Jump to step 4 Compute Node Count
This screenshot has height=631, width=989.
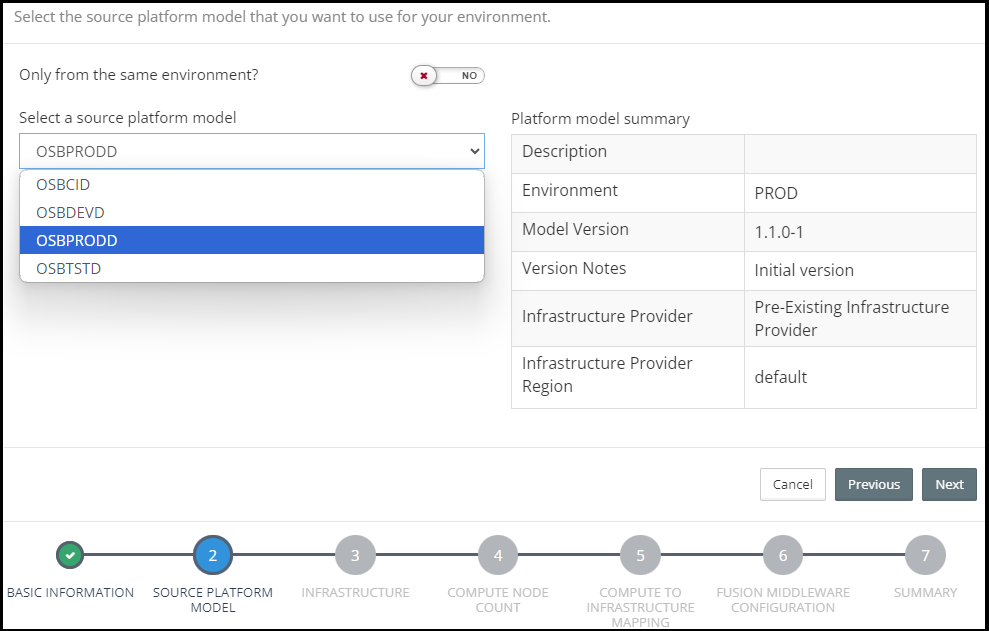tap(498, 555)
